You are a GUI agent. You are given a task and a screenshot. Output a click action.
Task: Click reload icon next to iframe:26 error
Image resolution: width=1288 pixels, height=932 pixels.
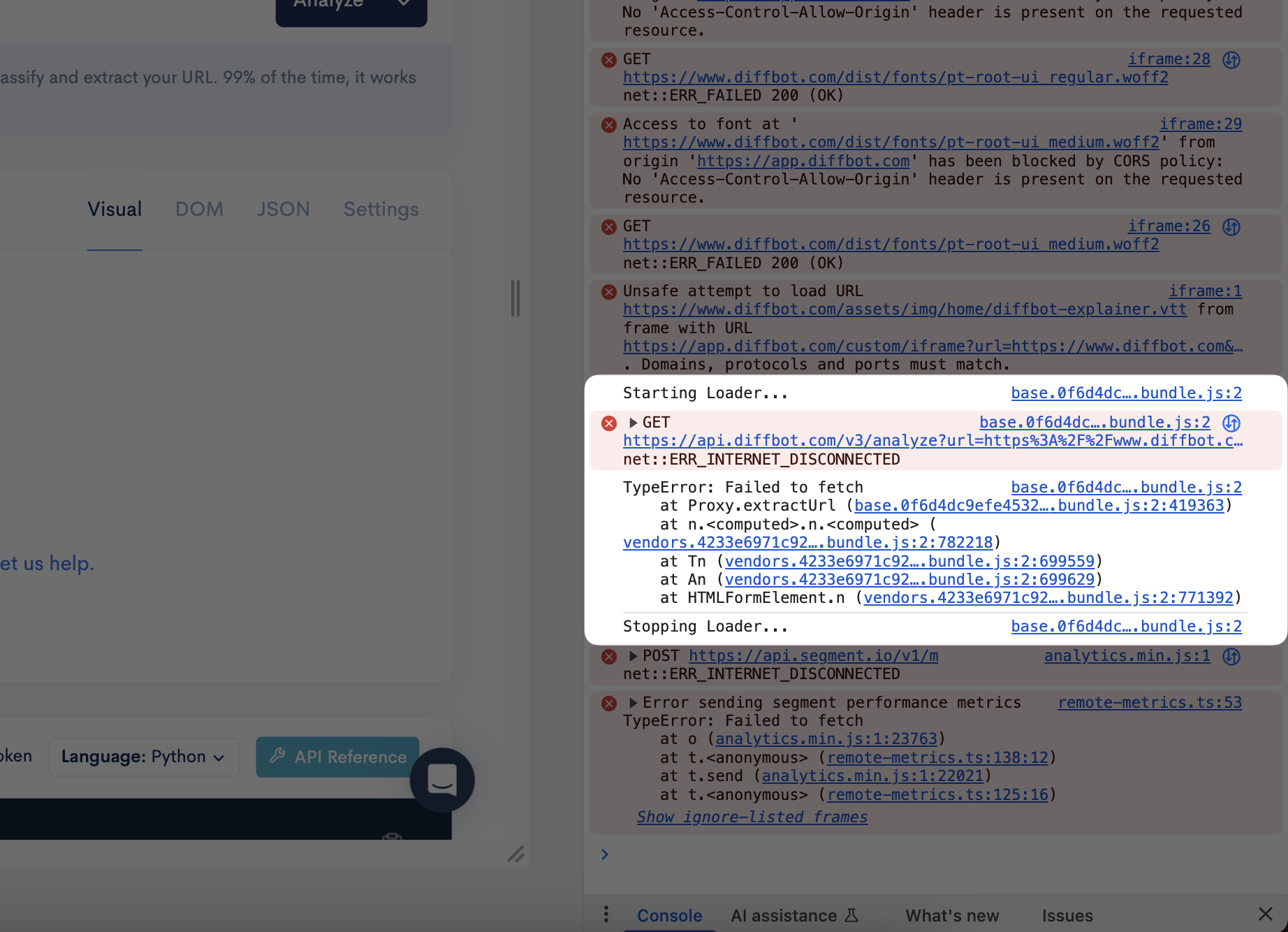point(1231,227)
